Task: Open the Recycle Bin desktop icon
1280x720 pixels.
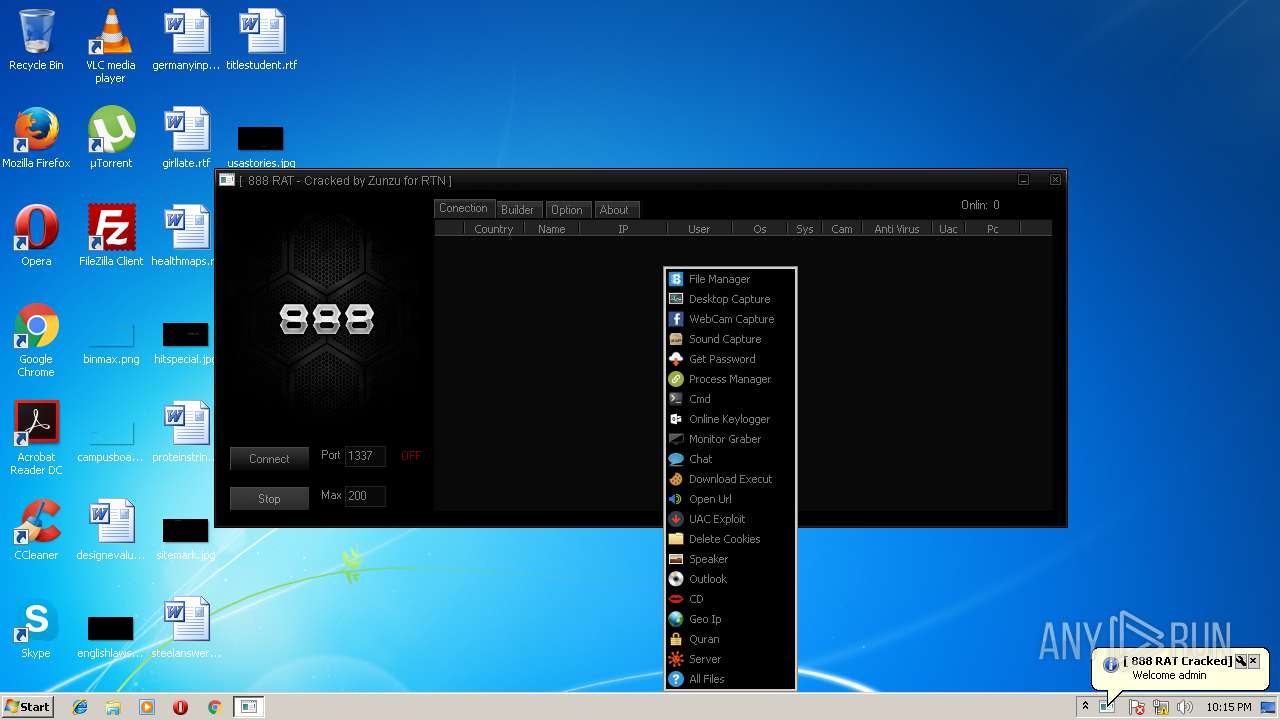Action: (36, 40)
